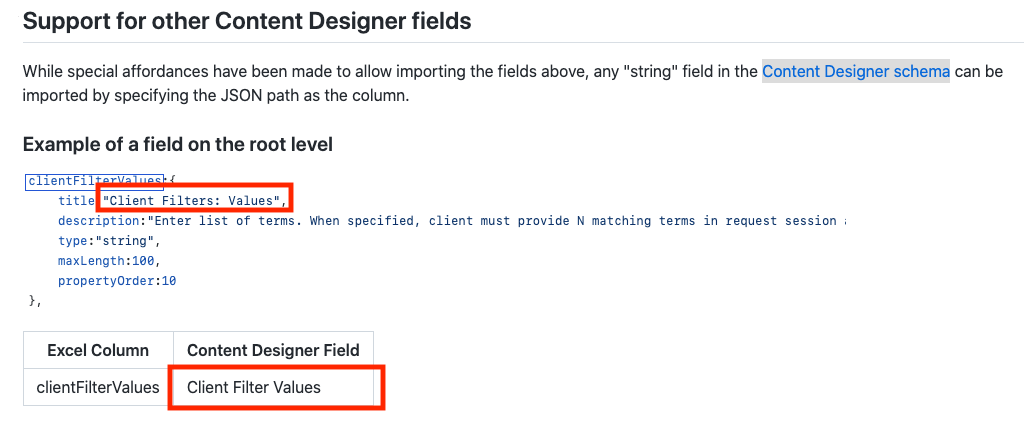The image size is (1024, 421).
Task: Click the maxLength:100 code line
Action: pos(109,261)
